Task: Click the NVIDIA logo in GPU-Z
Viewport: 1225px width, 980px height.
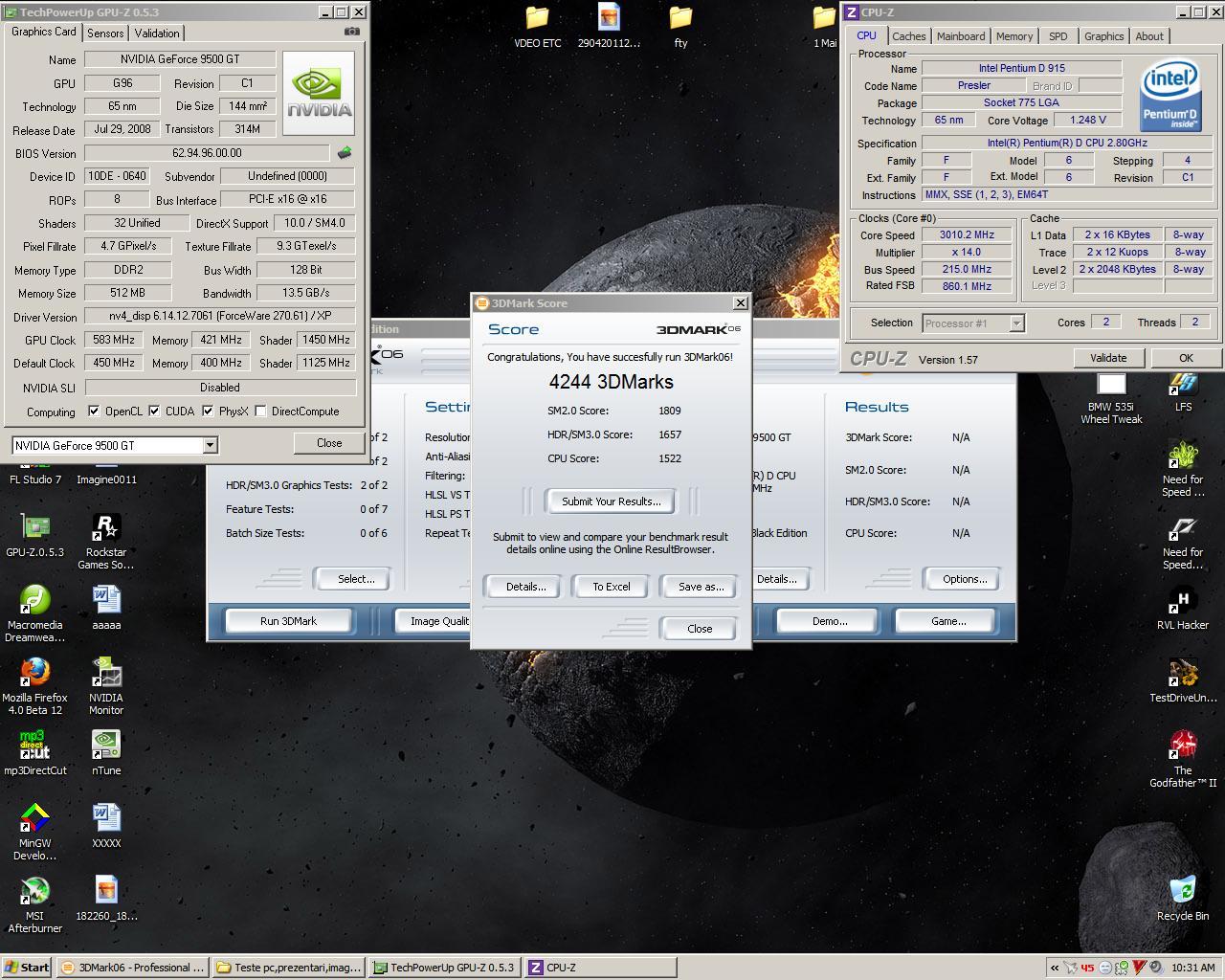Action: (319, 93)
